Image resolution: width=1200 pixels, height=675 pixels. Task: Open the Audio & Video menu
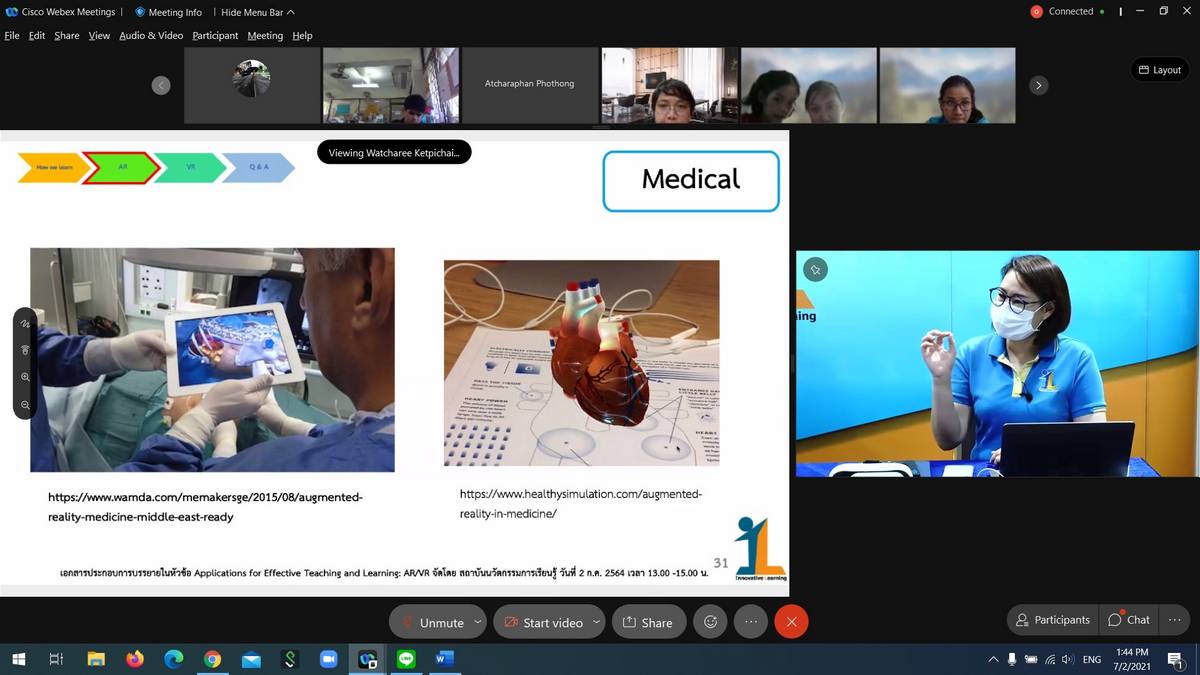151,35
